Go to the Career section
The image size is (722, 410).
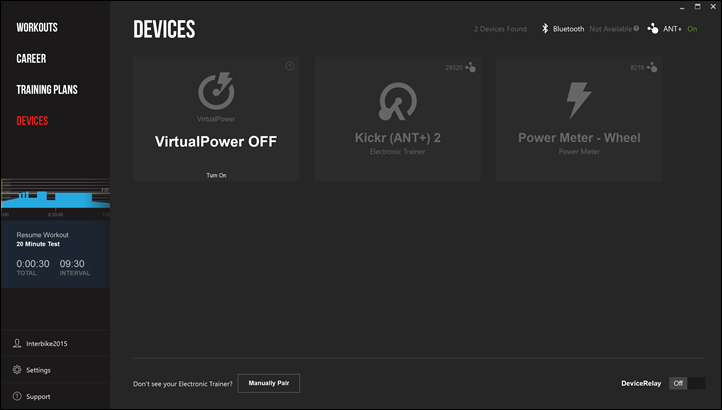[31, 59]
